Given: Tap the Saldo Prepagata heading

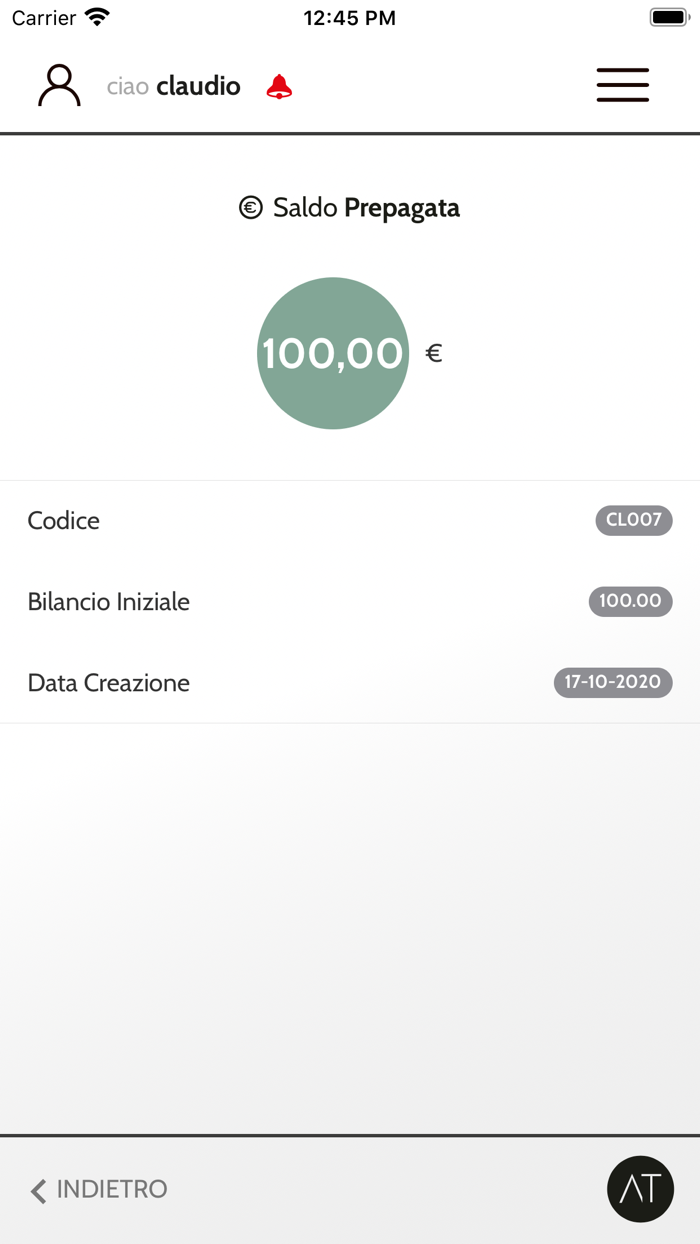Looking at the screenshot, I should [366, 208].
